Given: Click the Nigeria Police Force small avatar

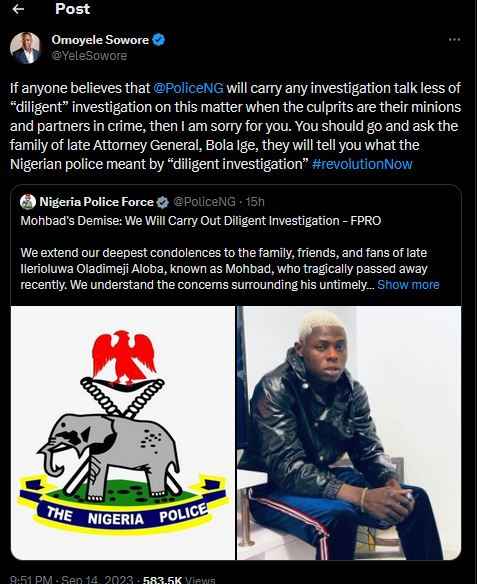Looking at the screenshot, I should pos(28,201).
